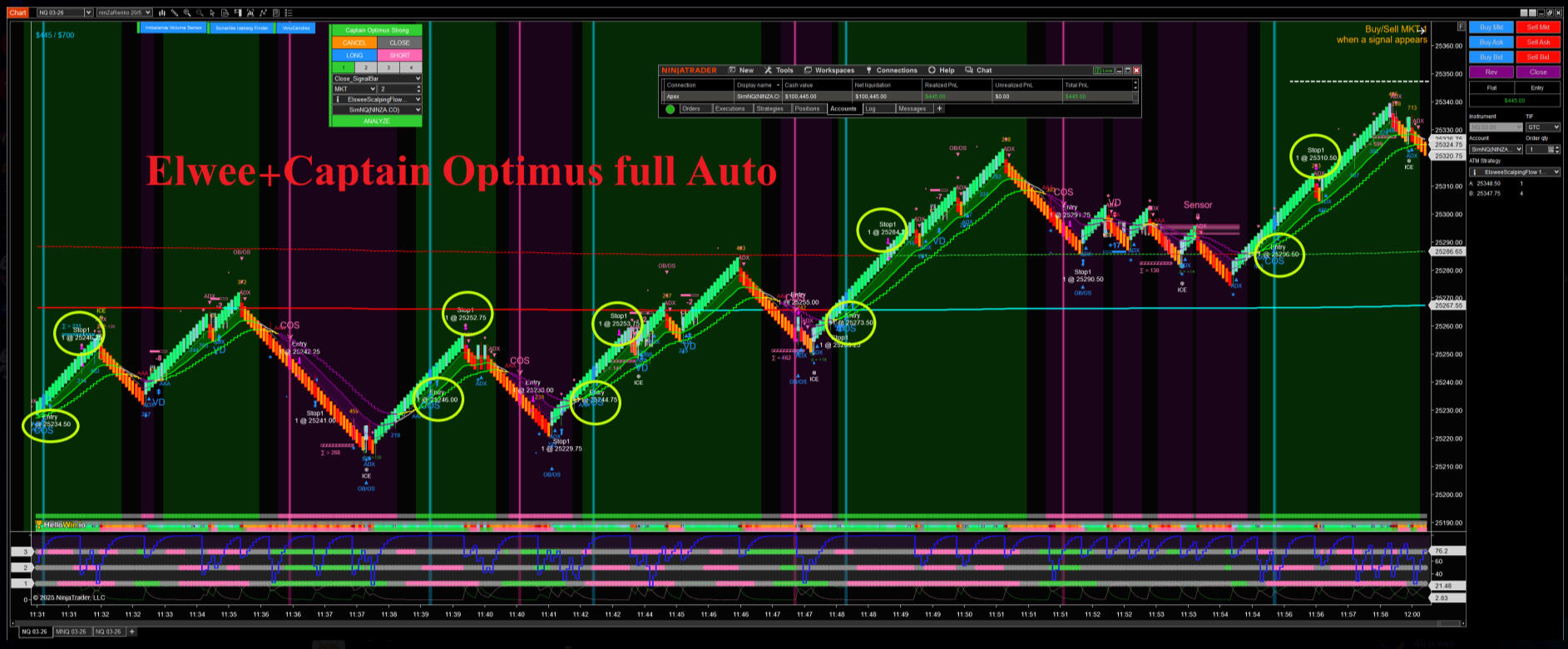This screenshot has width=1568, height=649.
Task: Click the Buy Mkt button
Action: click(1491, 27)
